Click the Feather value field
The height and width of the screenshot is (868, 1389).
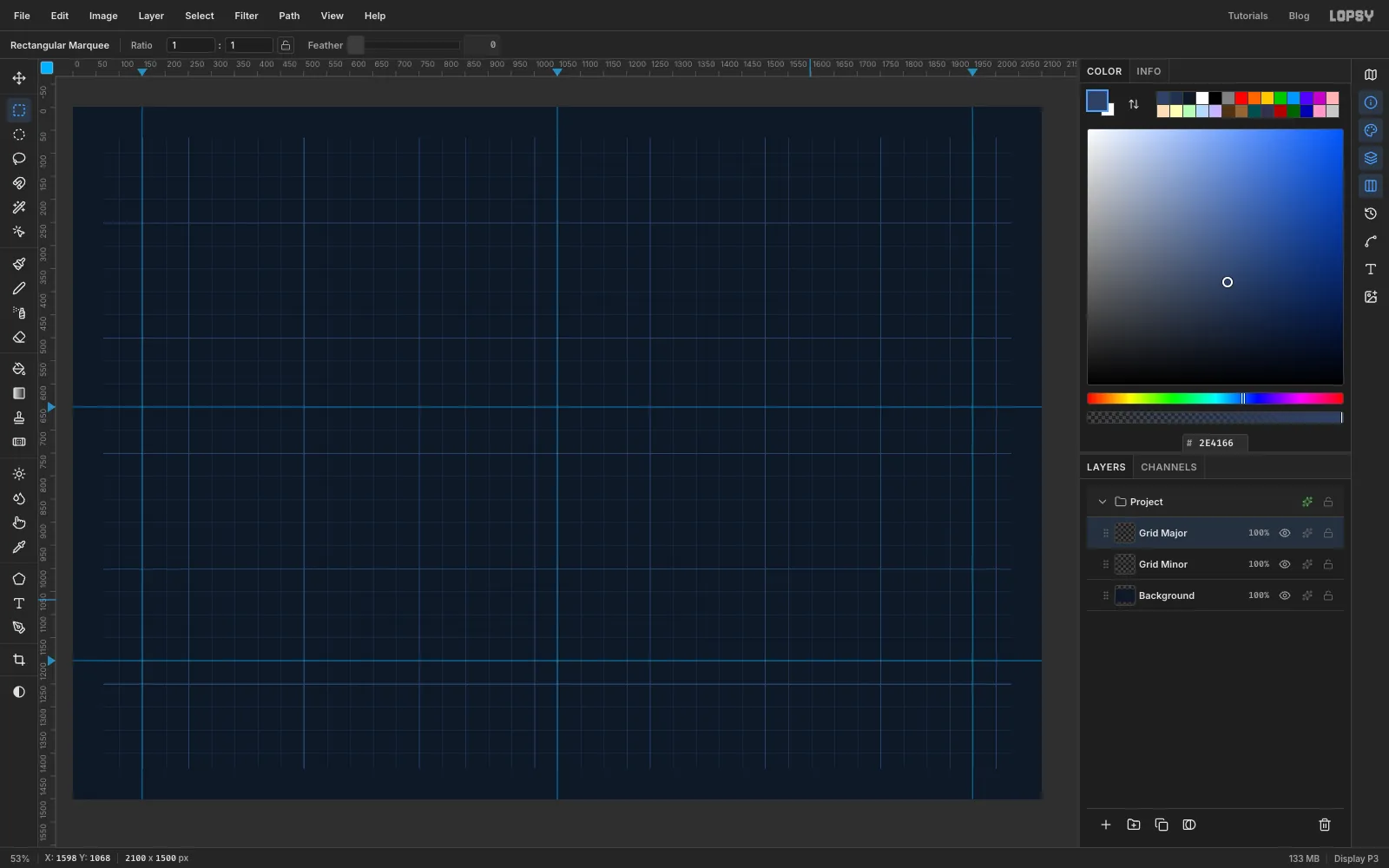click(482, 45)
